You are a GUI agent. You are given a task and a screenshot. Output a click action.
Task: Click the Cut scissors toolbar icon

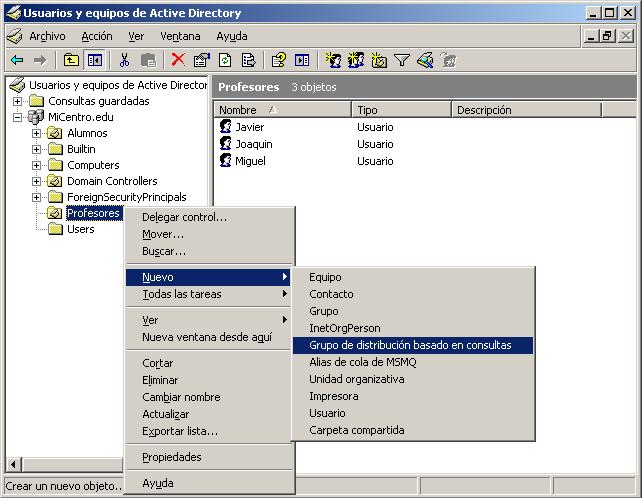point(125,60)
